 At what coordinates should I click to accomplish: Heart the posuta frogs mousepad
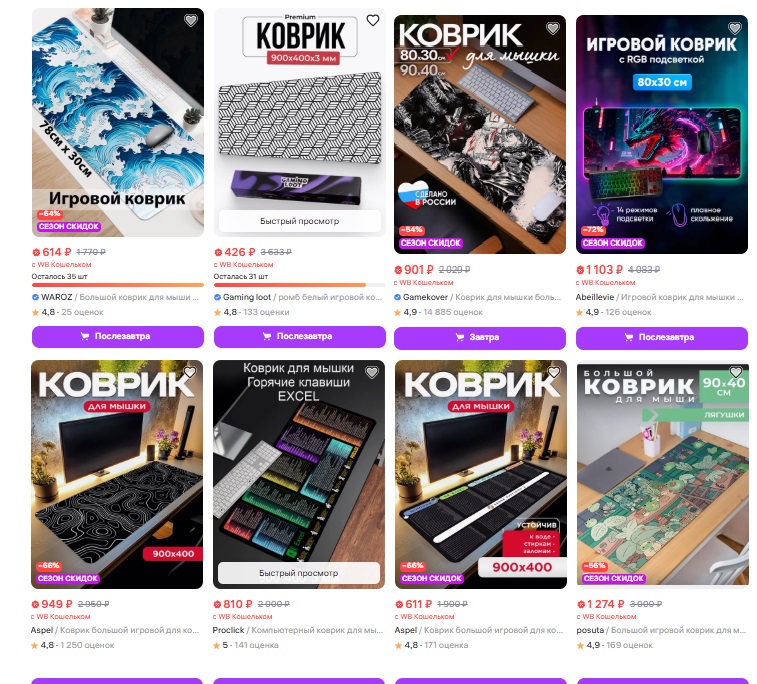(x=736, y=372)
